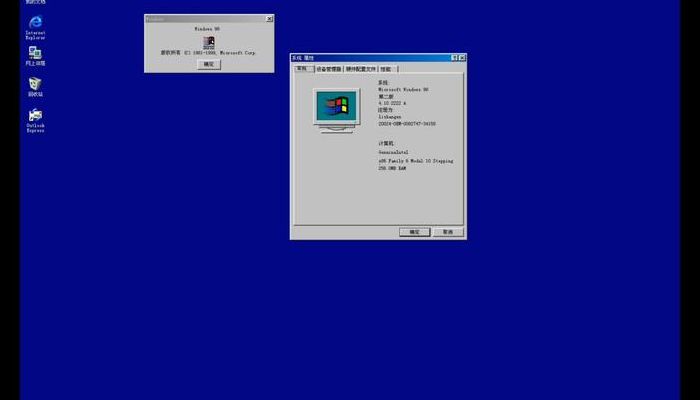This screenshot has width=700, height=400.
Task: Select the Network Neighborhood (网上邻居) desktop icon
Action: pyautogui.click(x=35, y=56)
